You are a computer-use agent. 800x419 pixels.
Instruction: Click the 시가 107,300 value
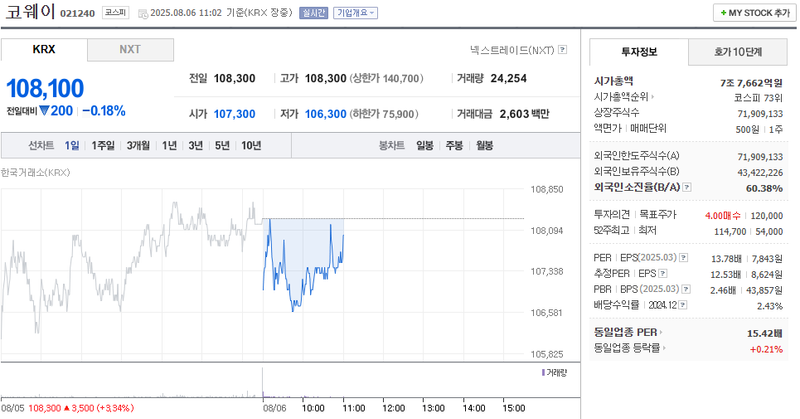234,114
